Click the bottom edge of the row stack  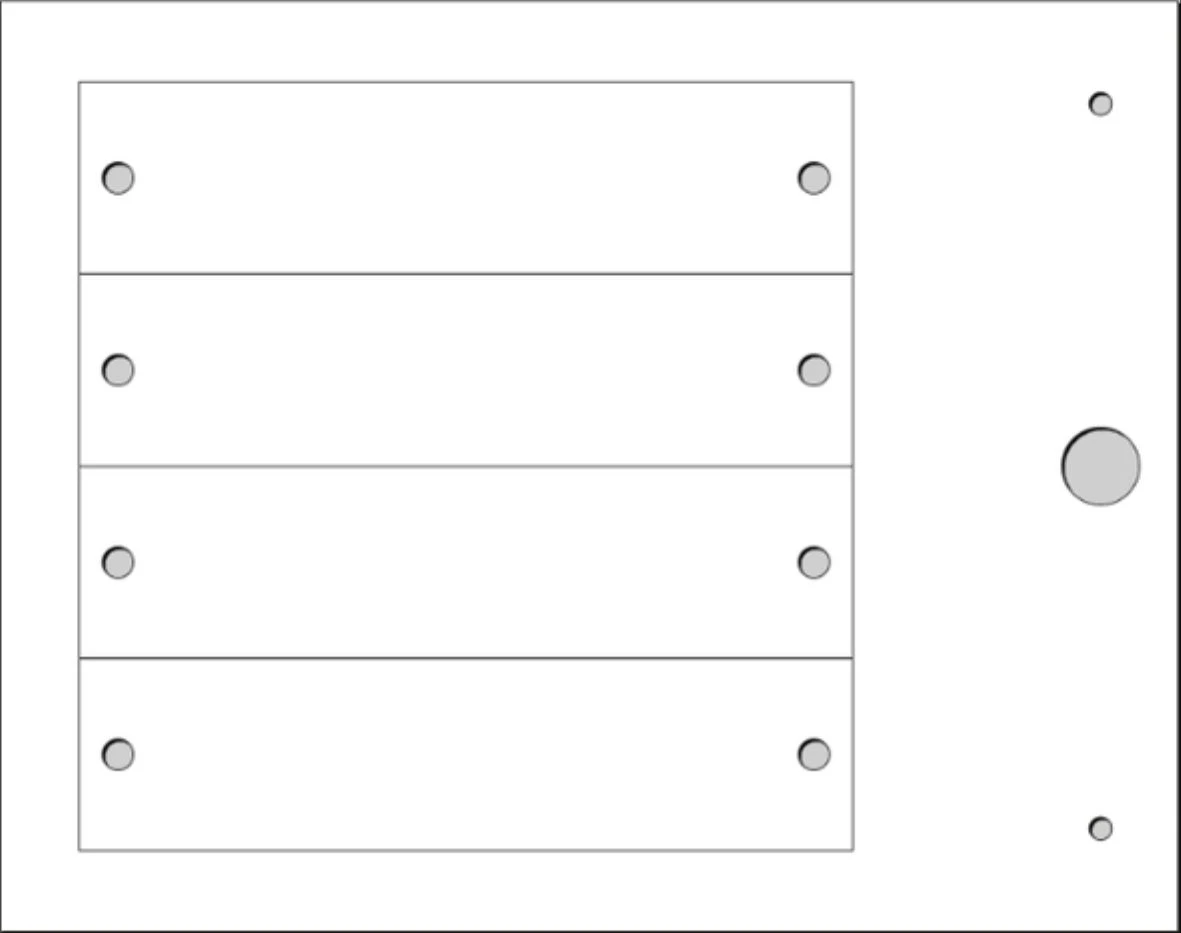pos(466,850)
